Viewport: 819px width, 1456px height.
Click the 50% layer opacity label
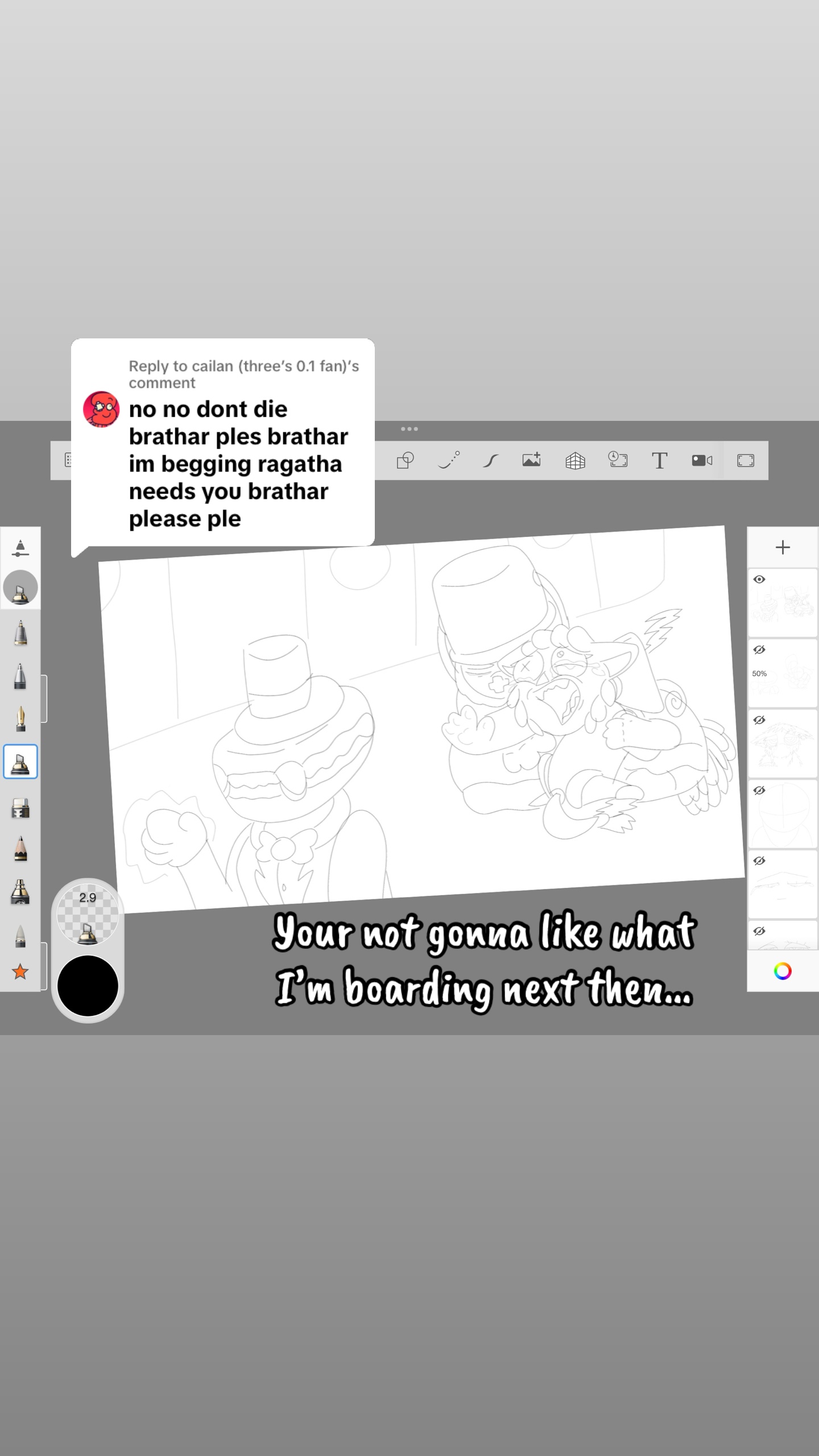coord(759,673)
